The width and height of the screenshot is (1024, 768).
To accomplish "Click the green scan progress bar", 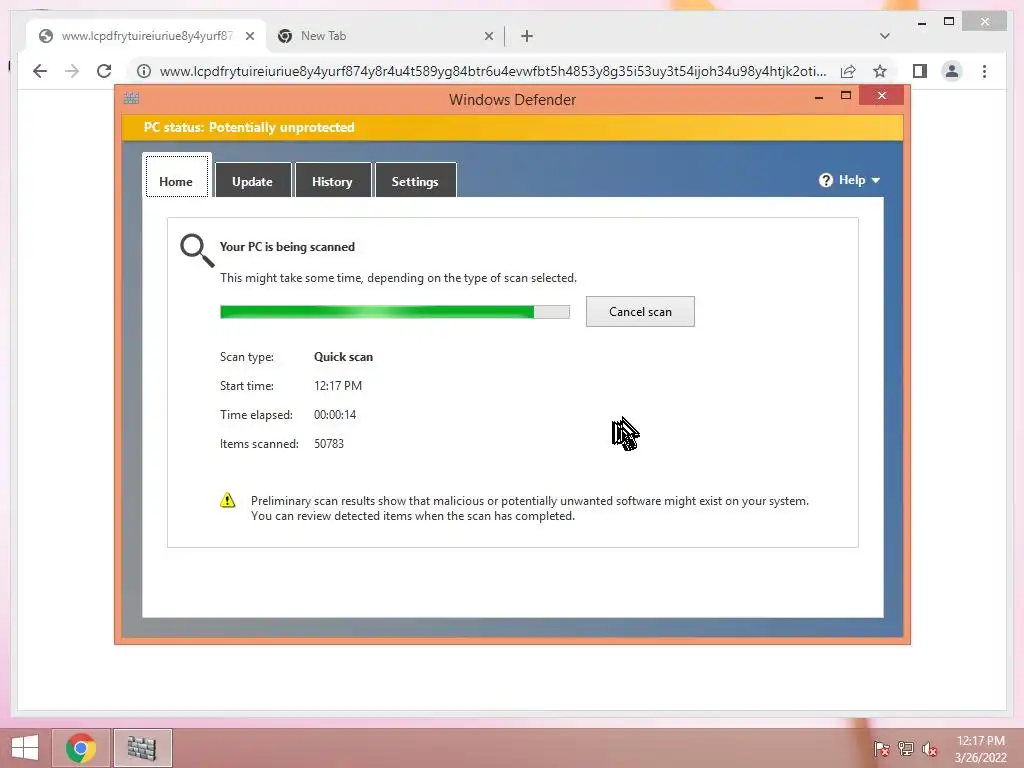I will [x=394, y=312].
